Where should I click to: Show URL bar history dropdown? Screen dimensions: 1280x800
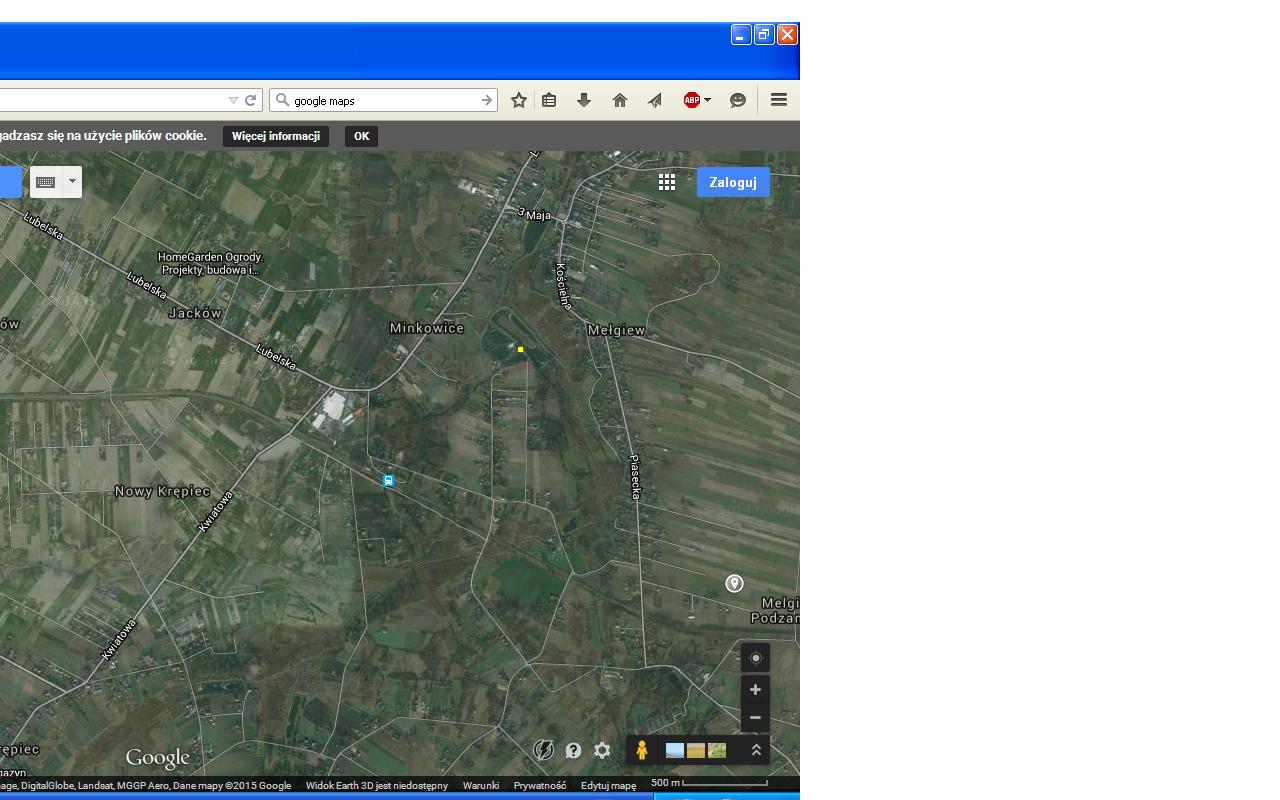[233, 100]
